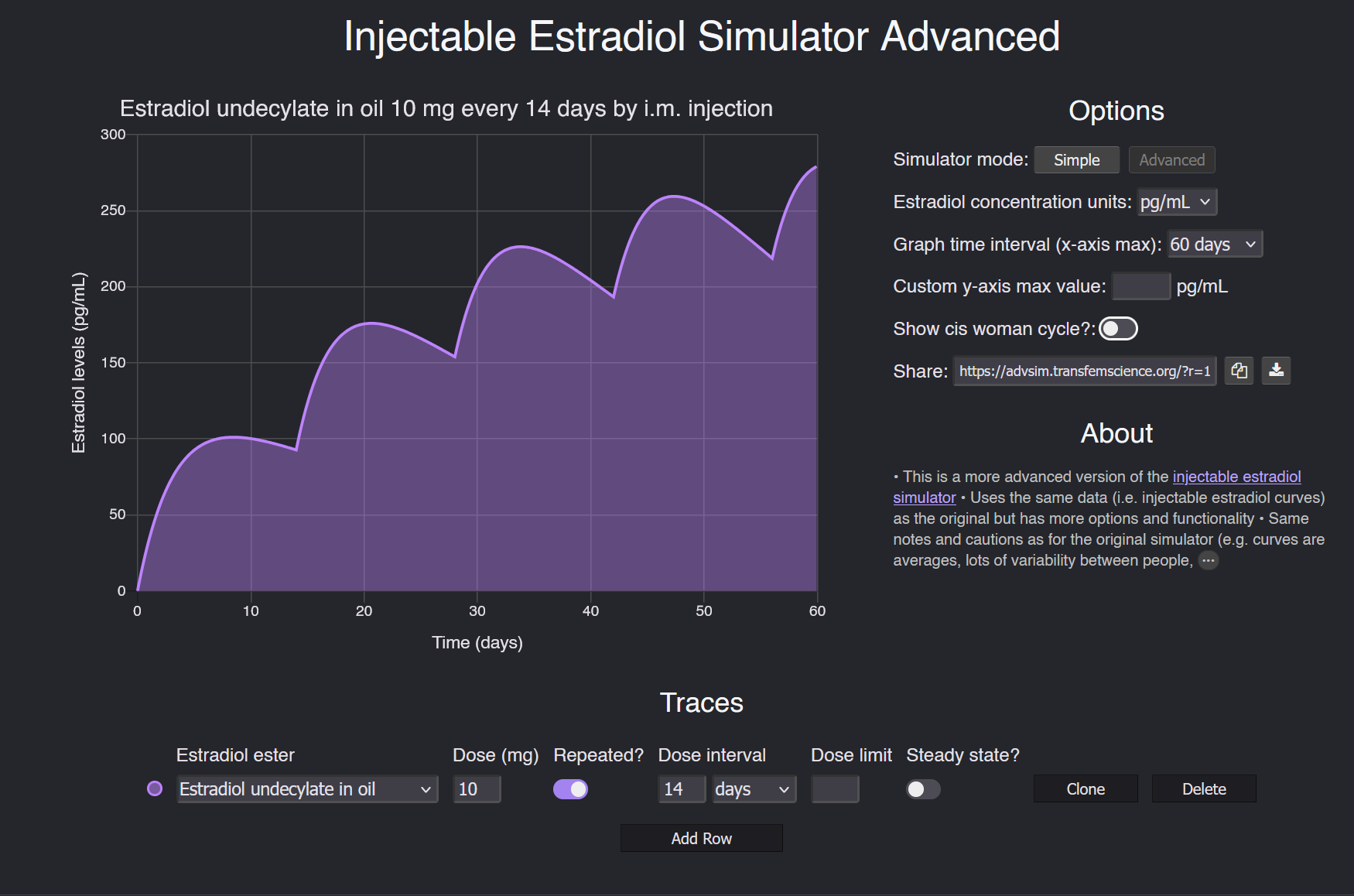This screenshot has width=1354, height=896.
Task: Expand About text with ellipsis icon
Action: click(x=1209, y=560)
